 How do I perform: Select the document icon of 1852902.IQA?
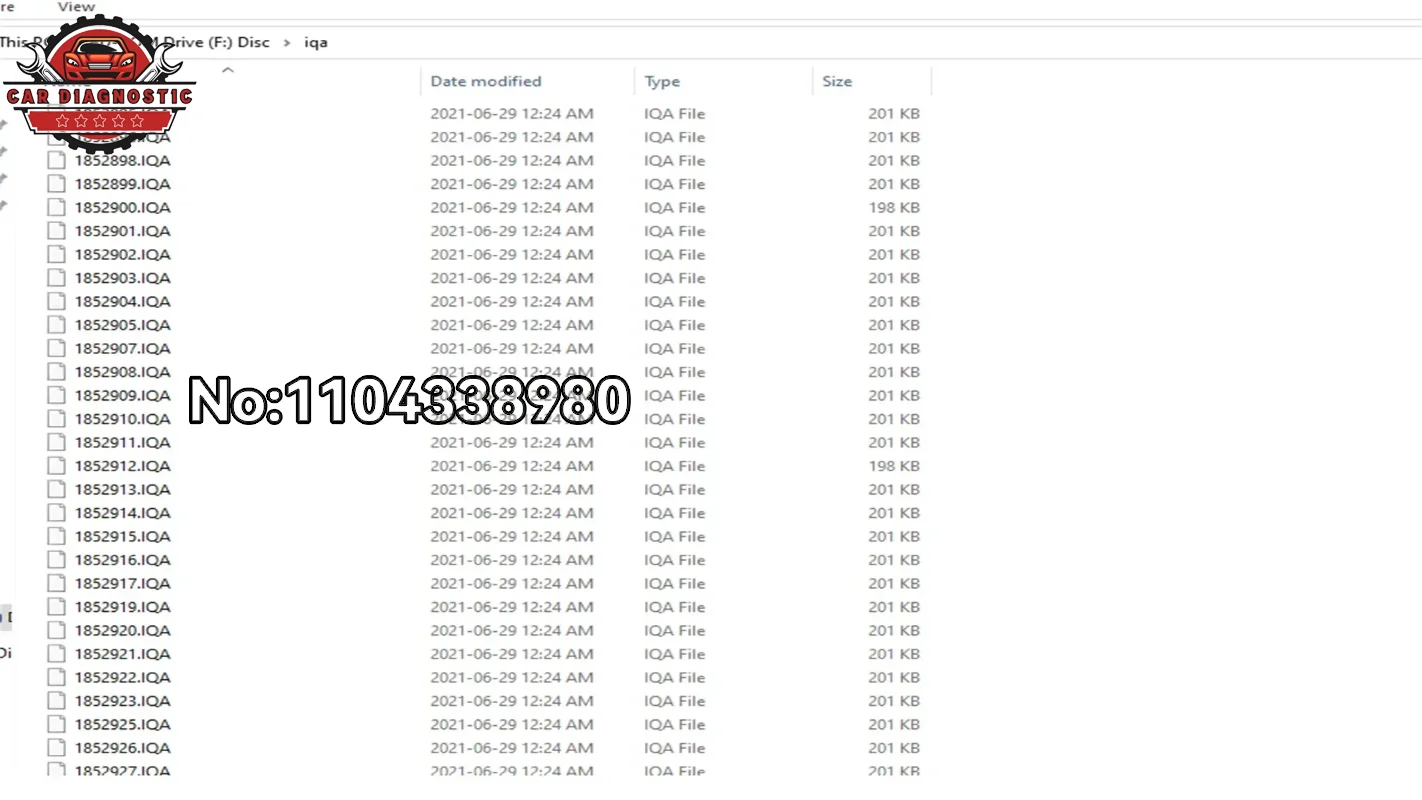click(56, 254)
